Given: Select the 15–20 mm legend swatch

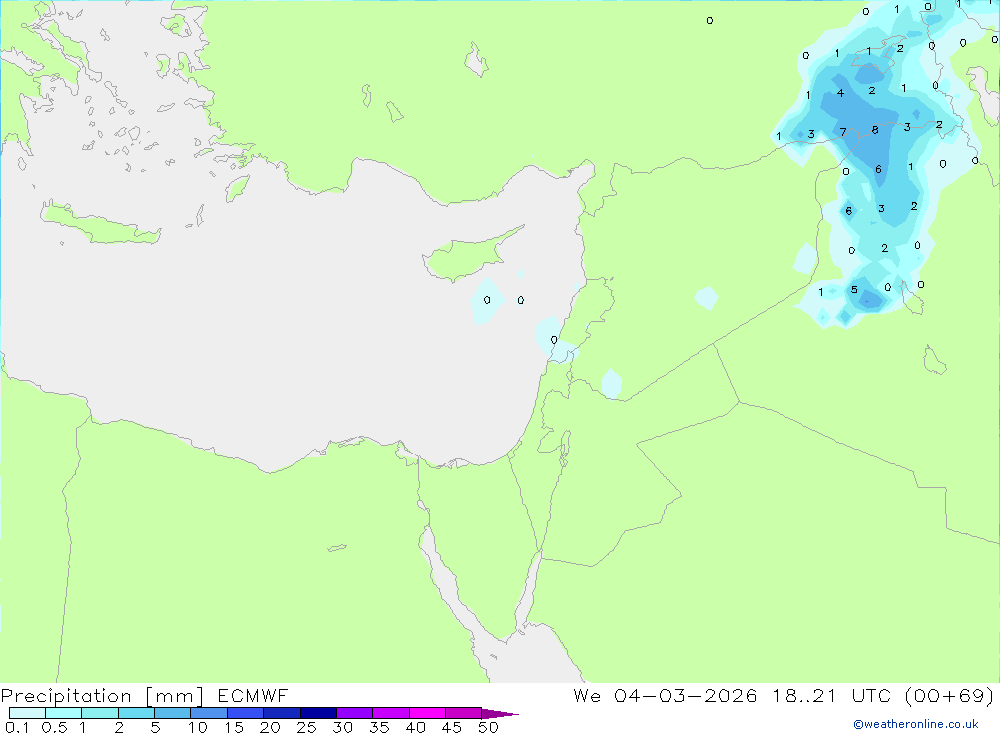Looking at the screenshot, I should (246, 713).
